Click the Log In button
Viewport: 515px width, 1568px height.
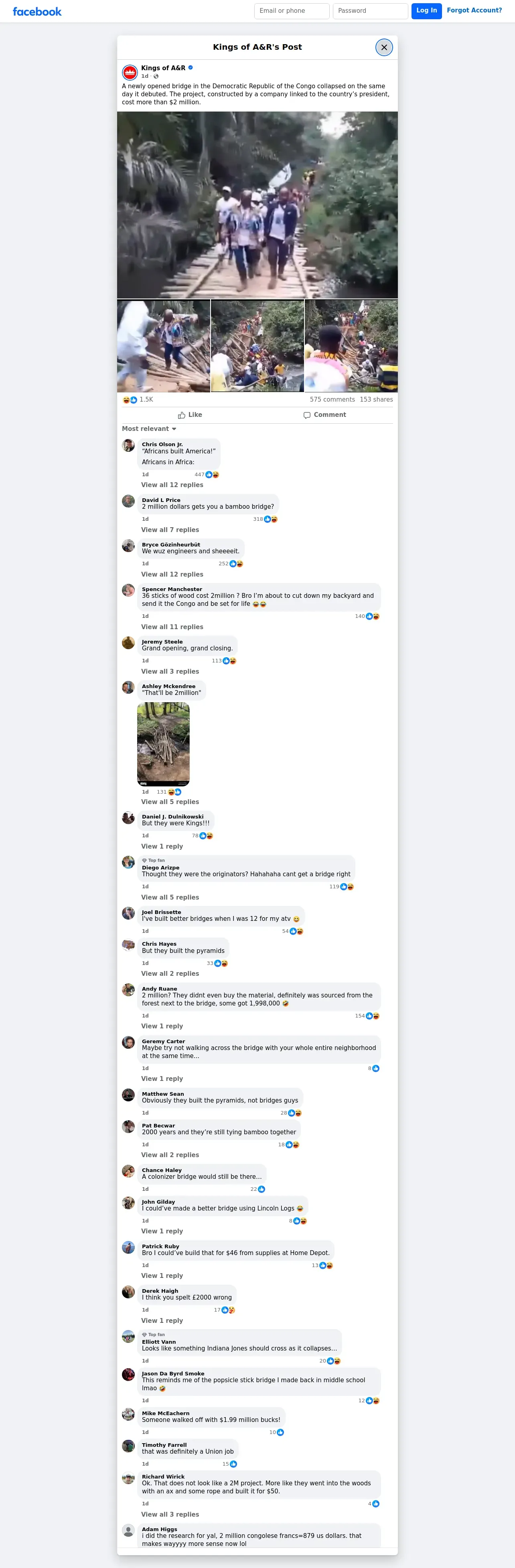point(426,11)
